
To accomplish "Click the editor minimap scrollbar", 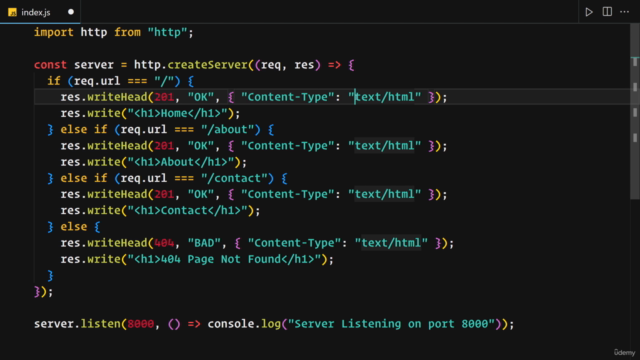I will click(635, 110).
